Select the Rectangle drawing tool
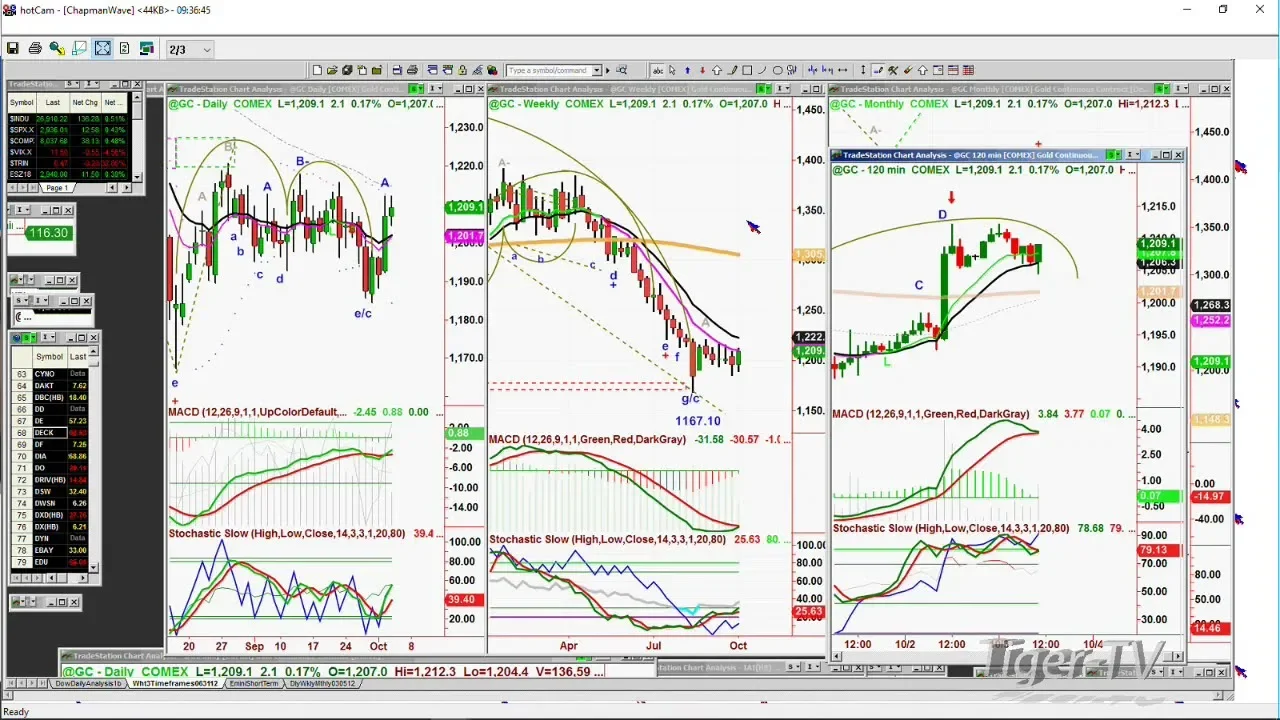1280x720 pixels. point(747,70)
